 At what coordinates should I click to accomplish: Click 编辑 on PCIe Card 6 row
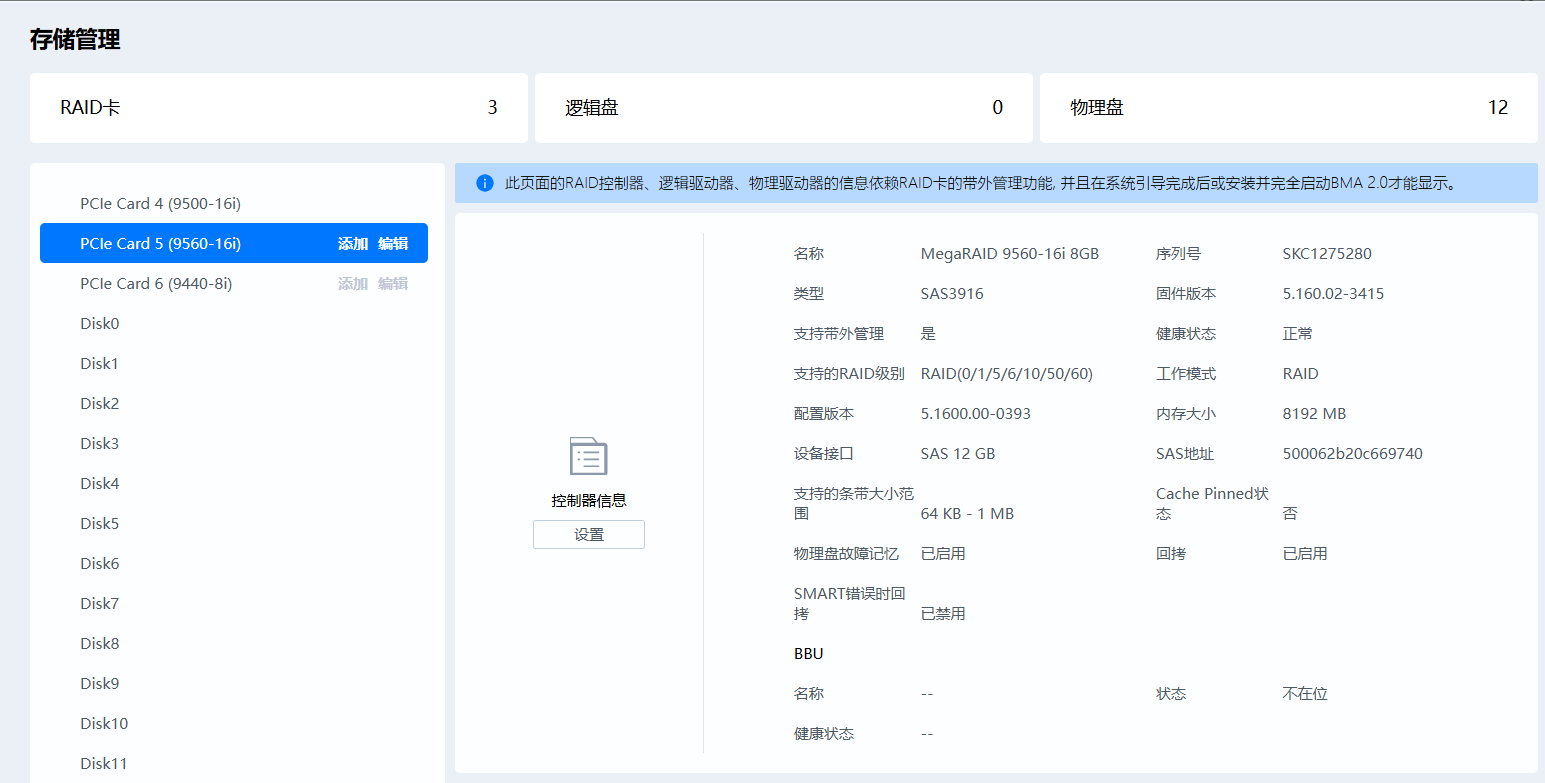[393, 284]
